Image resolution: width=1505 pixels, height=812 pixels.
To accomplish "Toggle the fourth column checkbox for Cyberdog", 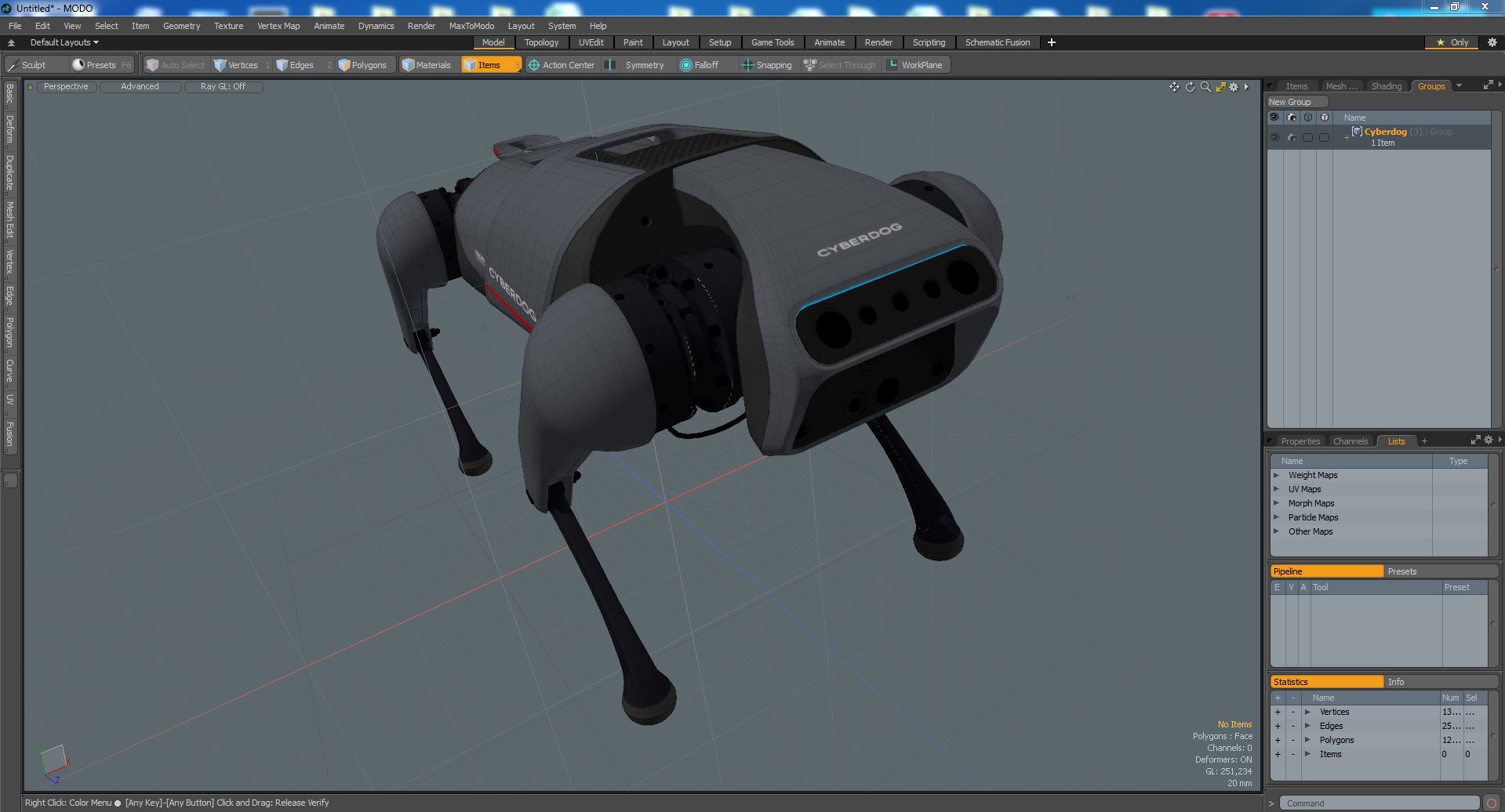I will click(1324, 137).
